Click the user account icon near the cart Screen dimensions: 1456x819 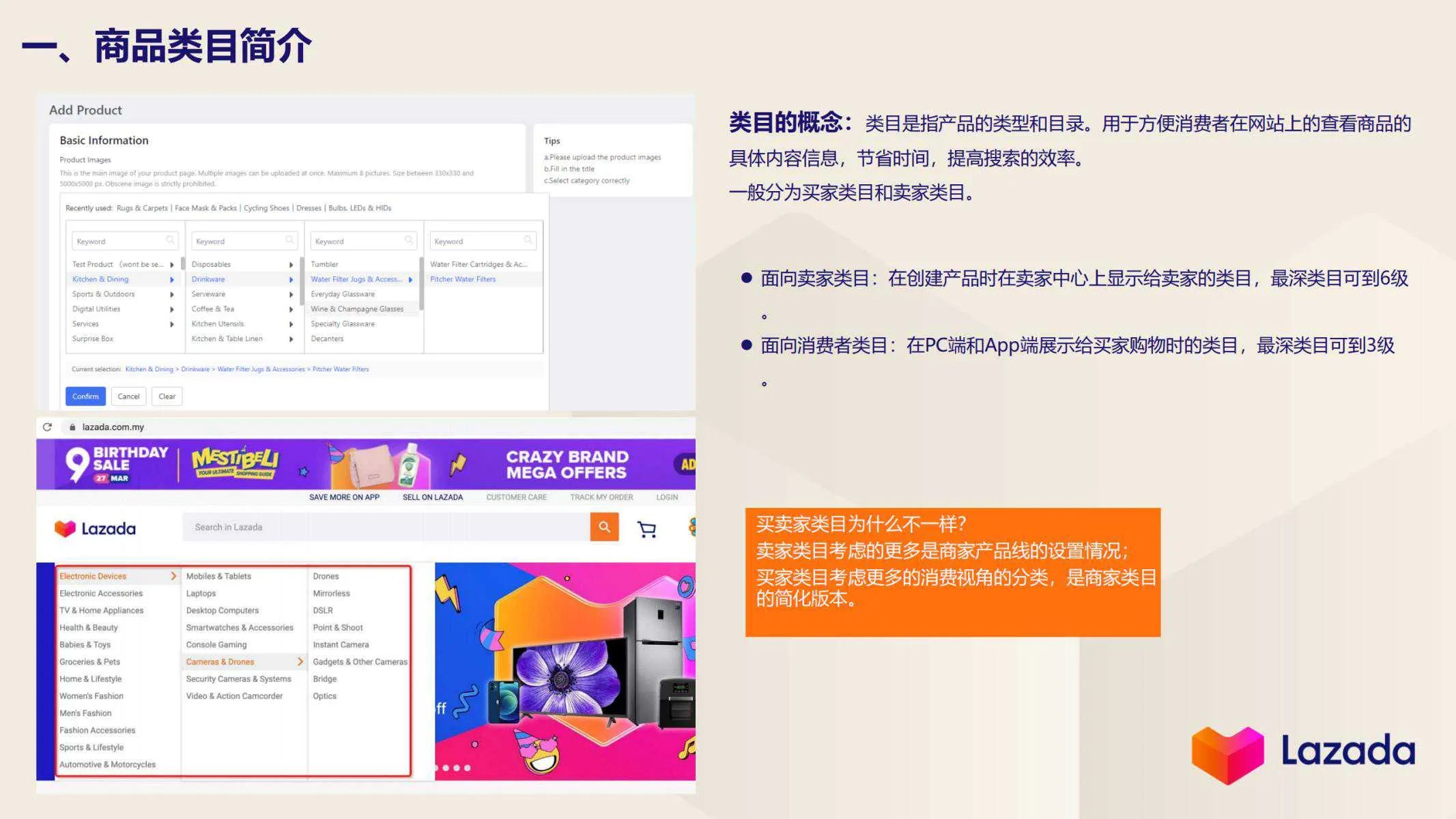(694, 527)
